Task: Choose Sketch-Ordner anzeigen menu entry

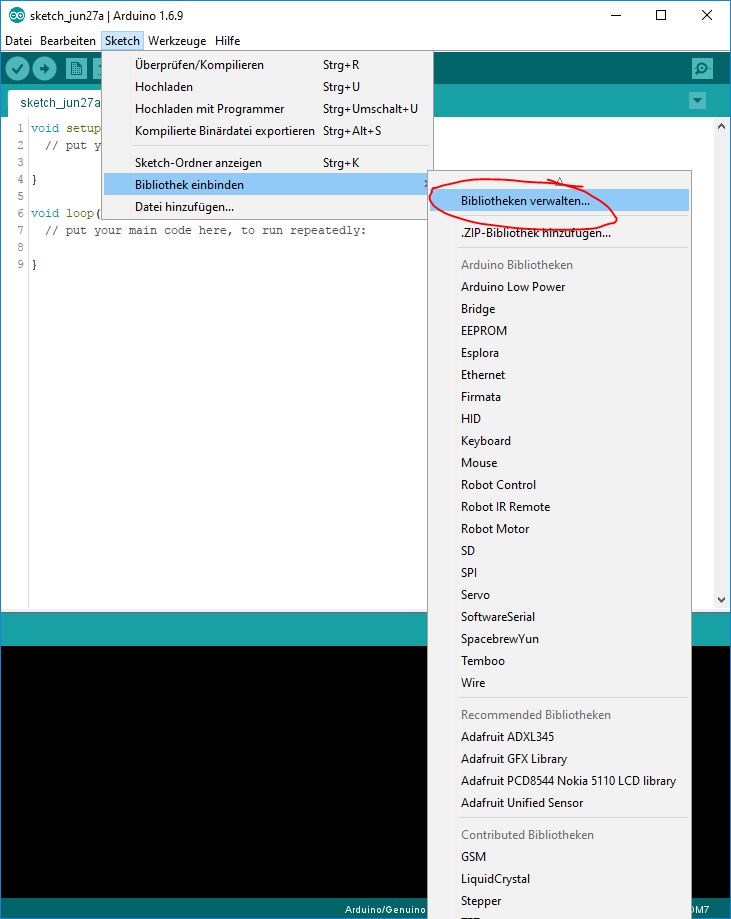Action: [198, 163]
